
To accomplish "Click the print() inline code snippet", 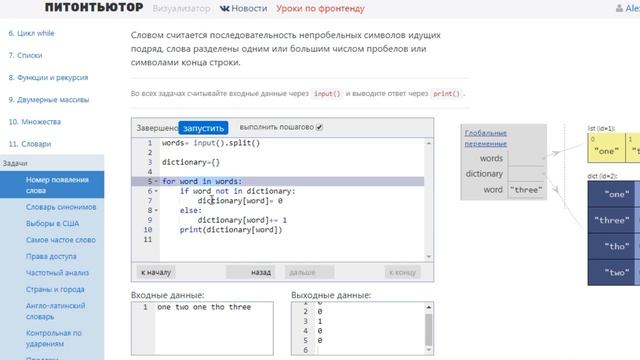I will pyautogui.click(x=447, y=93).
